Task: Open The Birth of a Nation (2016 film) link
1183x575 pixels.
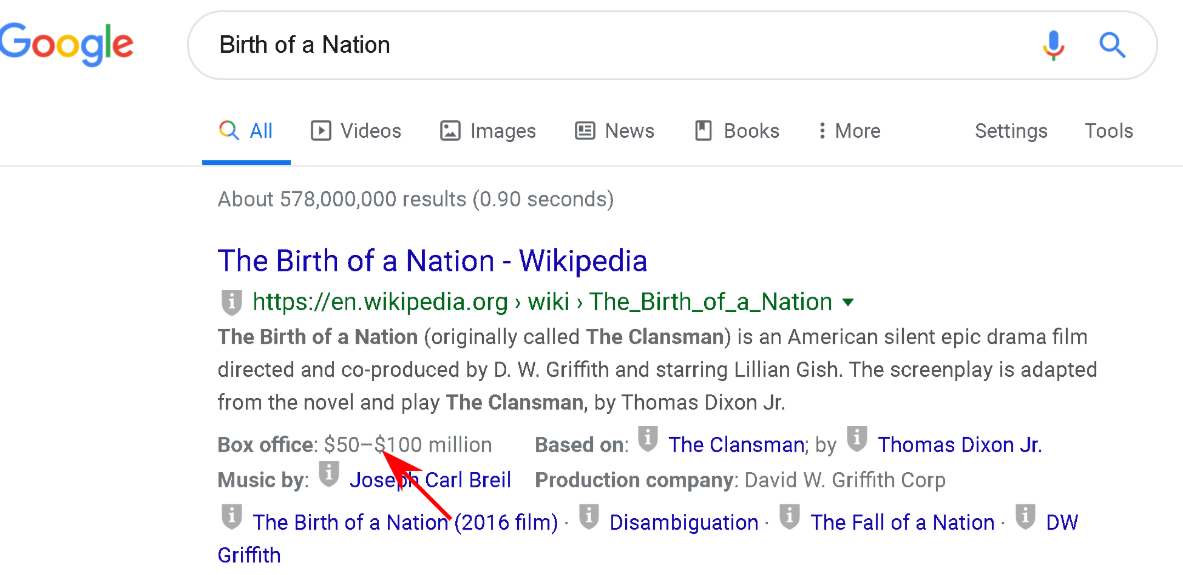Action: 405,522
